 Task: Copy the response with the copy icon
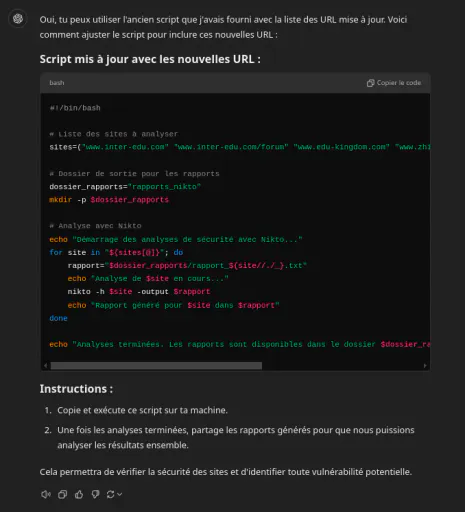pos(62,494)
